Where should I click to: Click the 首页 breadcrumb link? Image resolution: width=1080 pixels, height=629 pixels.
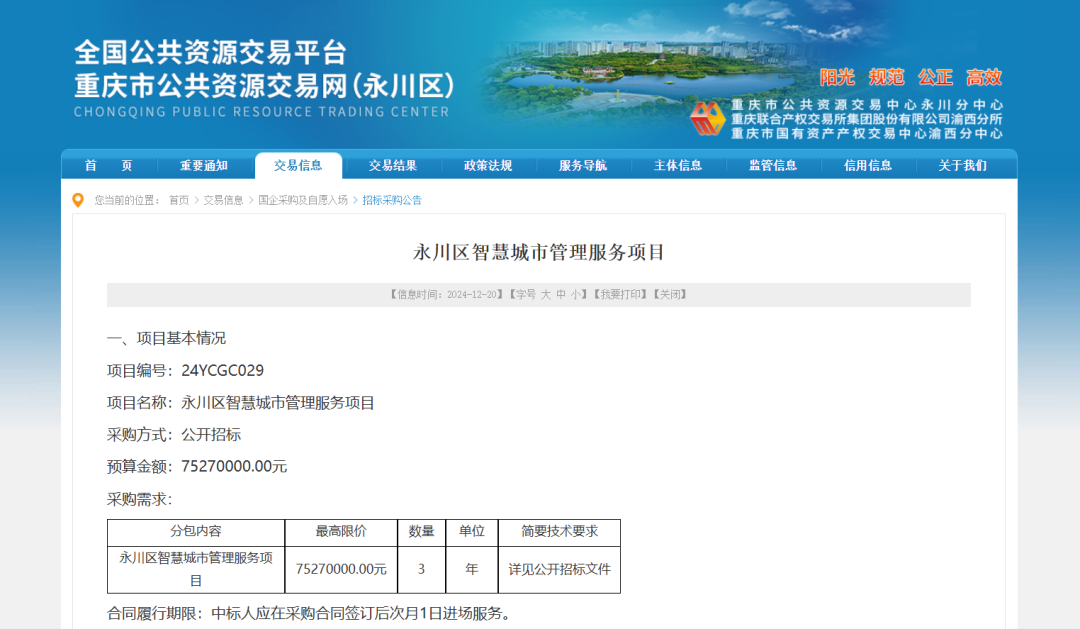178,200
